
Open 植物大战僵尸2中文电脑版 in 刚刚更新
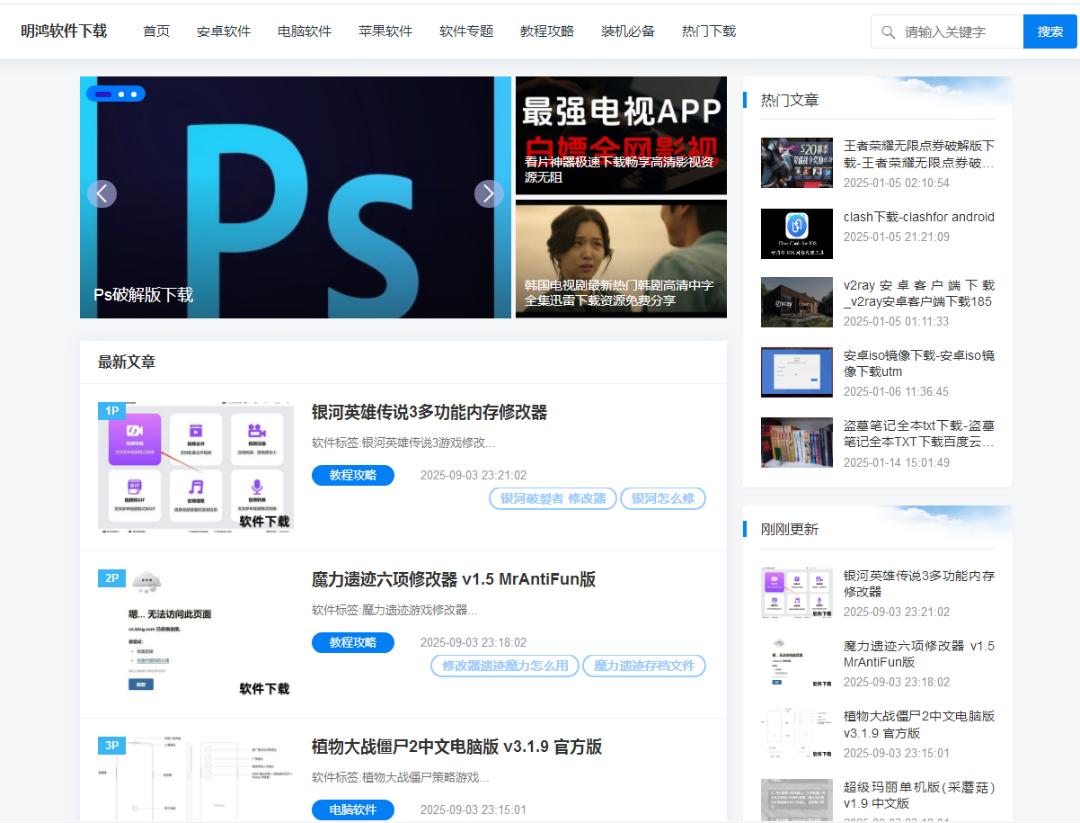pos(919,725)
